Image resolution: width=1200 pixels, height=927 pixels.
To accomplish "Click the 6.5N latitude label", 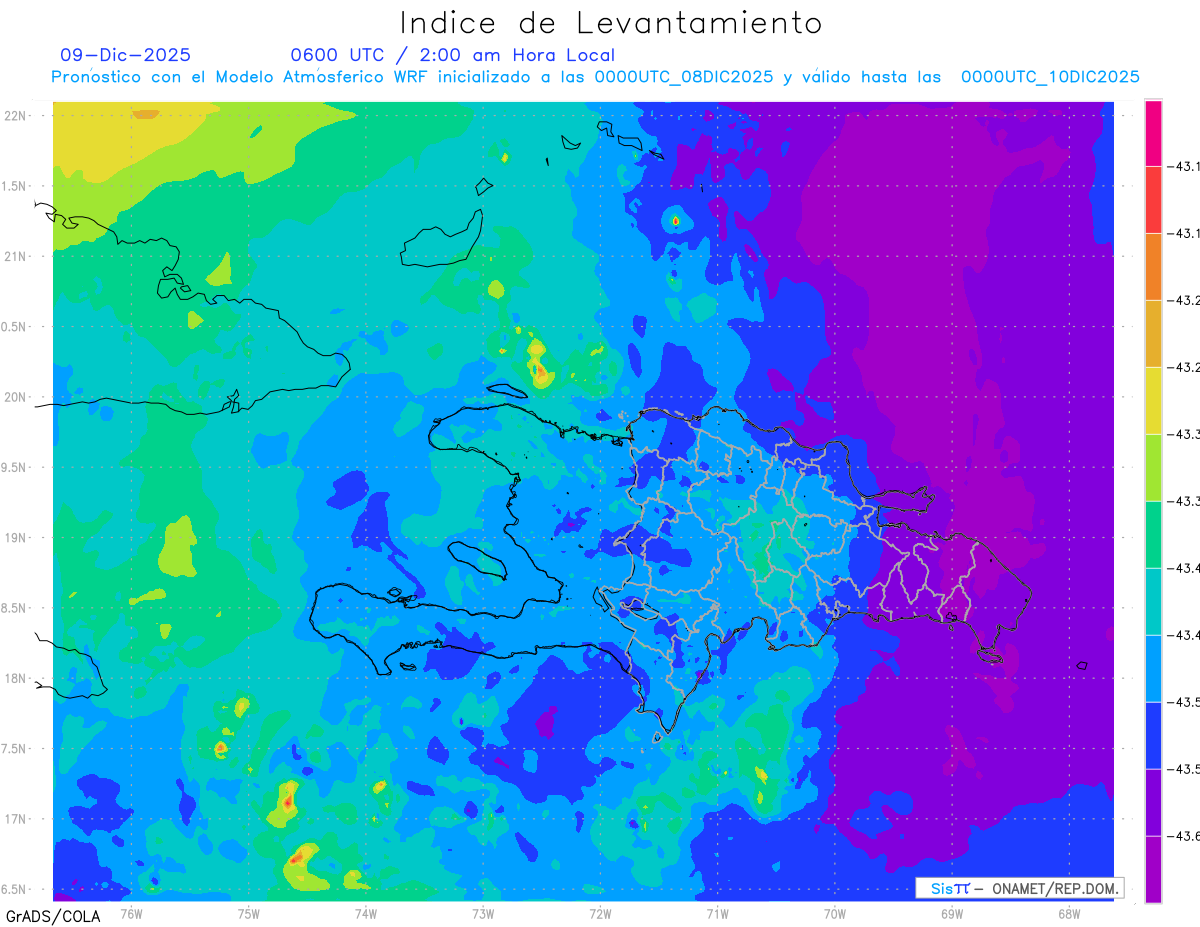I will (15, 889).
